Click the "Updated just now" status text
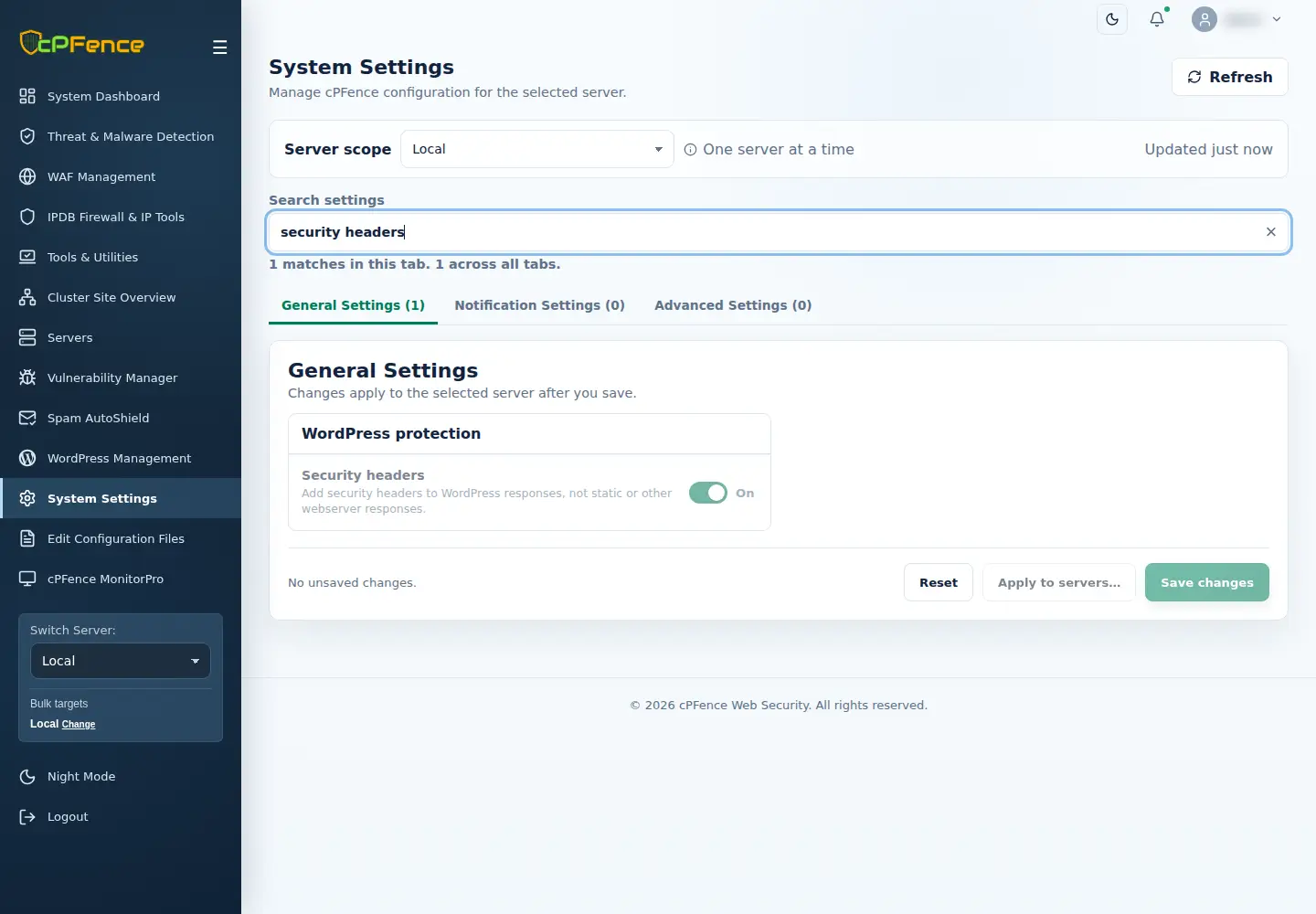1316x914 pixels. tap(1208, 149)
